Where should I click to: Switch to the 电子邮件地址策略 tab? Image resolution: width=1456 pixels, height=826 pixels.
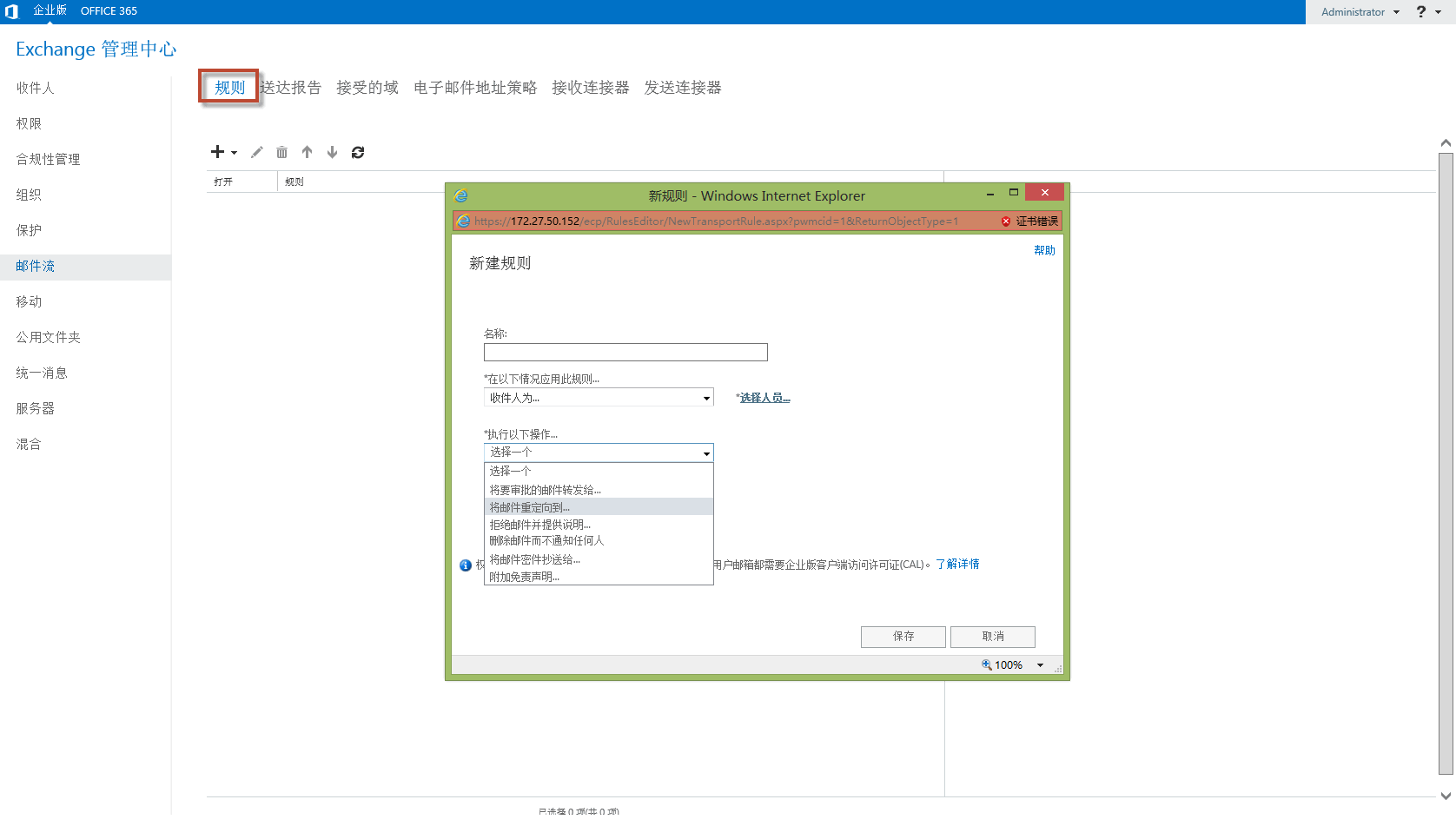coord(475,87)
